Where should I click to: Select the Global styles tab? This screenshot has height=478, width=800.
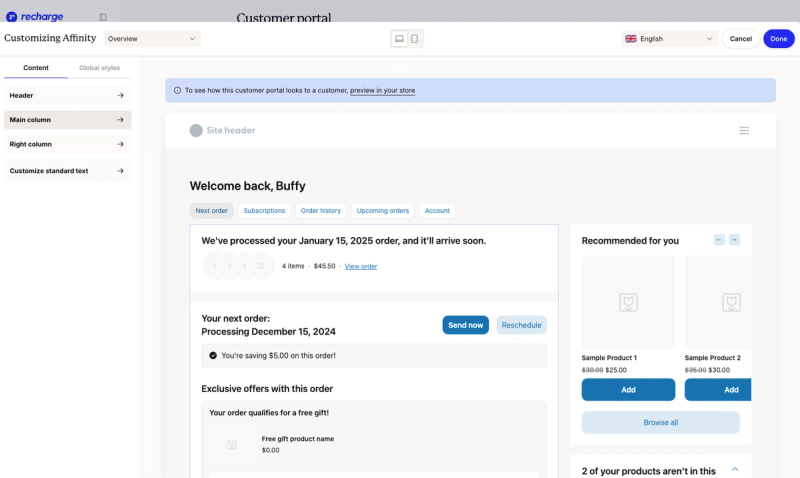pyautogui.click(x=99, y=68)
